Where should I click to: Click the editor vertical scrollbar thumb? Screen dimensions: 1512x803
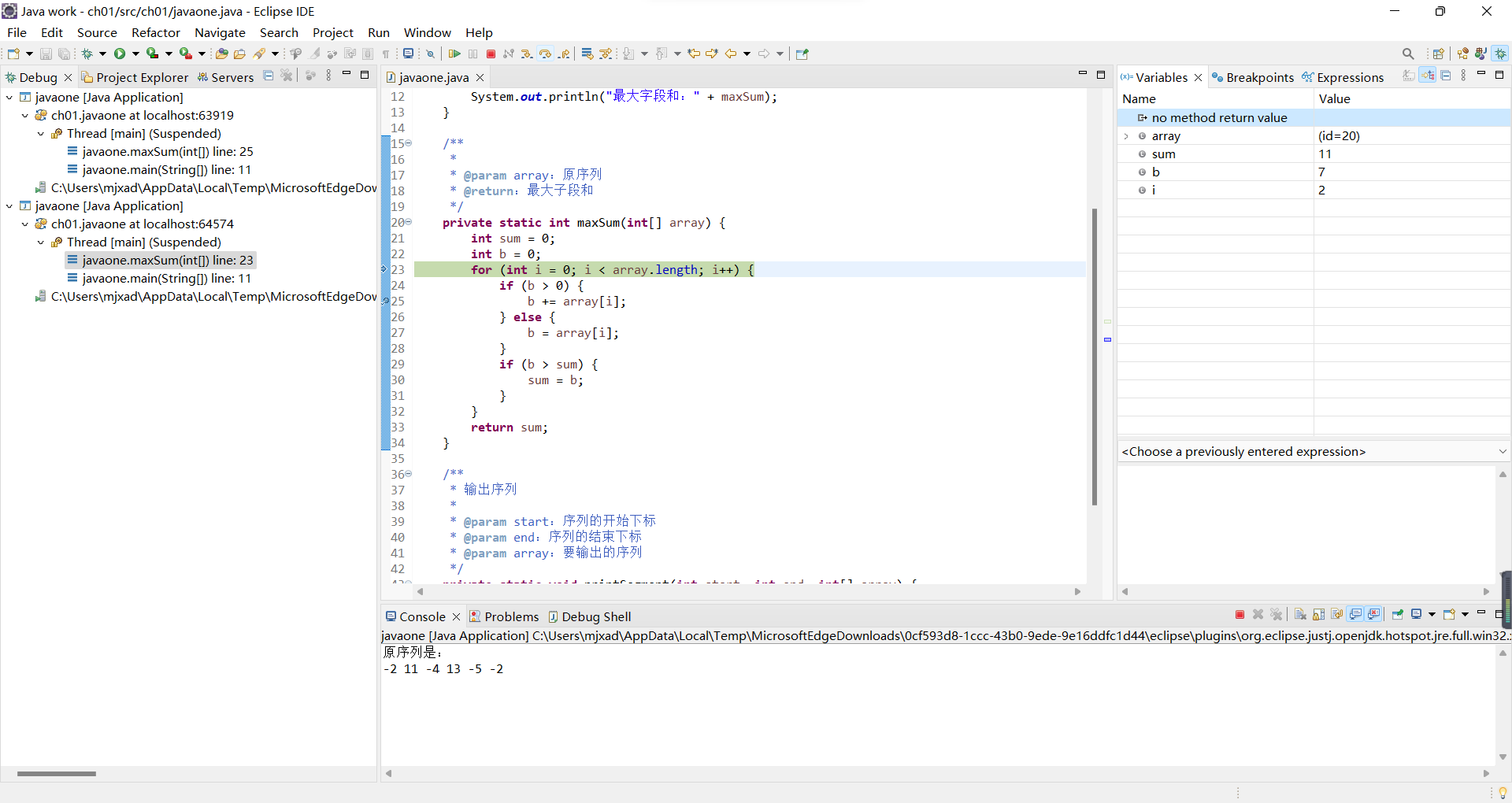click(x=1095, y=356)
